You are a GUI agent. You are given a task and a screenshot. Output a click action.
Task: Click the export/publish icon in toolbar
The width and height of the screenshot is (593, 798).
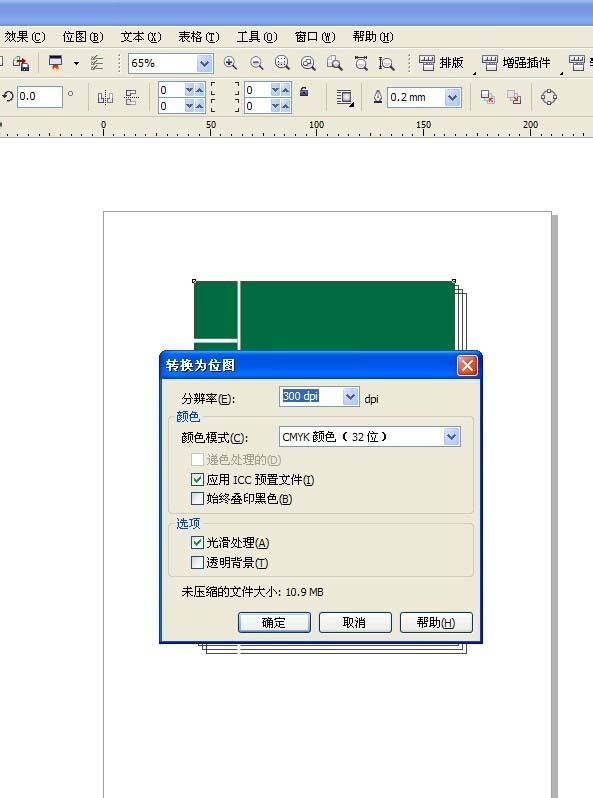[21, 63]
